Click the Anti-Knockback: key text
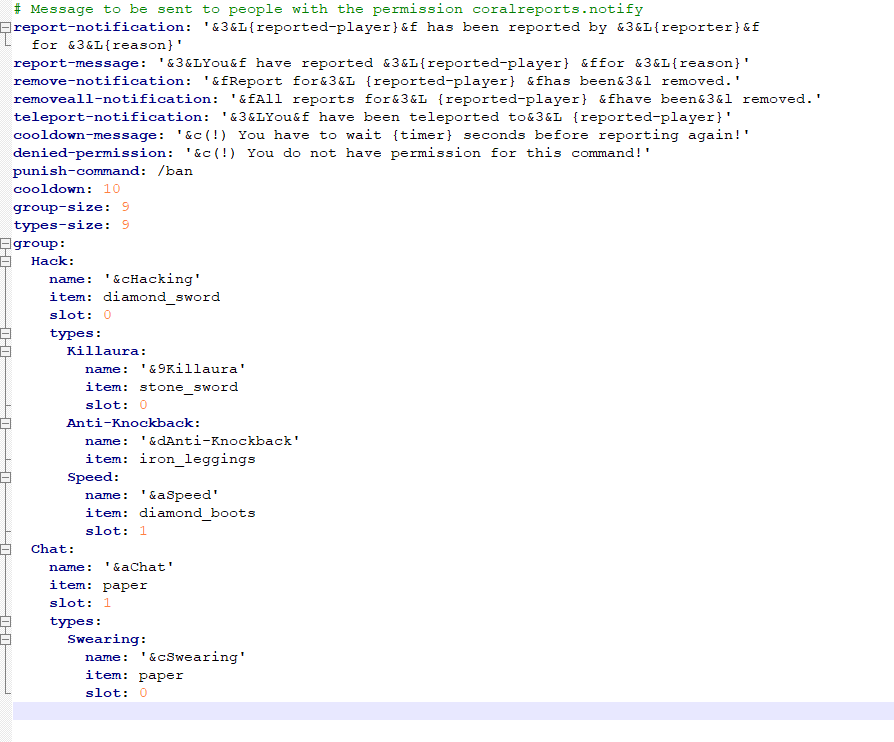 tap(134, 423)
